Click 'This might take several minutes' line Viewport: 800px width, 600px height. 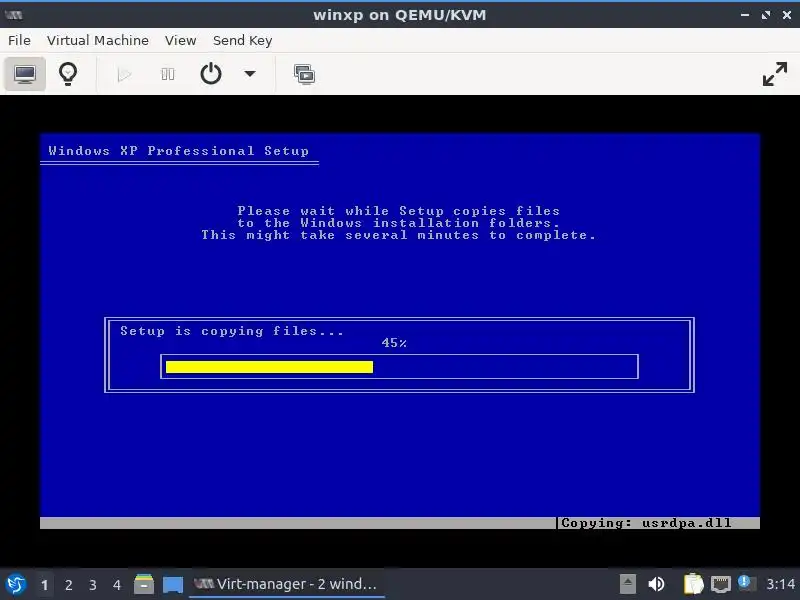398,235
